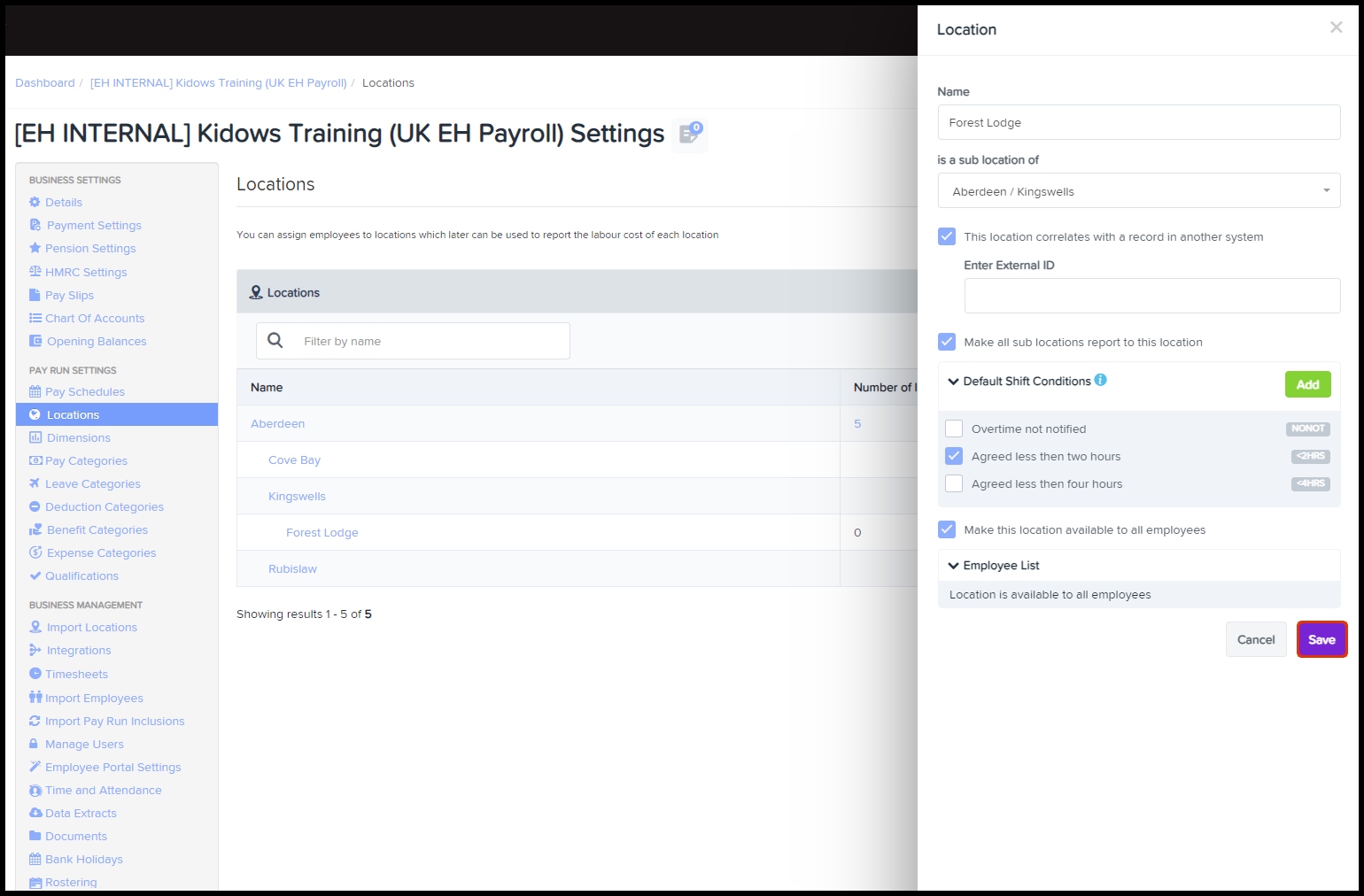This screenshot has height=896, width=1364.
Task: Click the Pension Settings star icon
Action: click(35, 248)
